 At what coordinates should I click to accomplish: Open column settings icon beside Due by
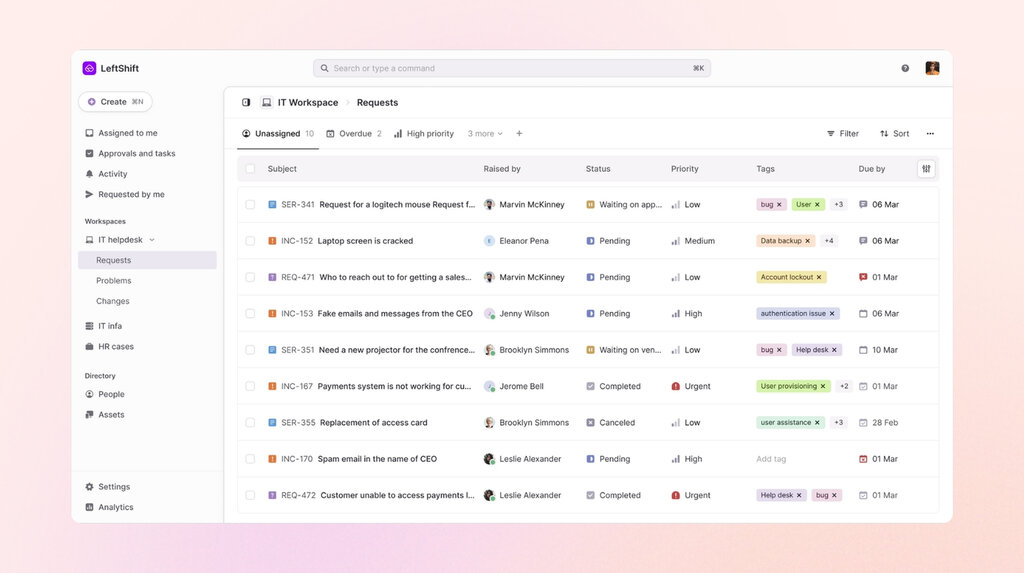click(x=926, y=169)
